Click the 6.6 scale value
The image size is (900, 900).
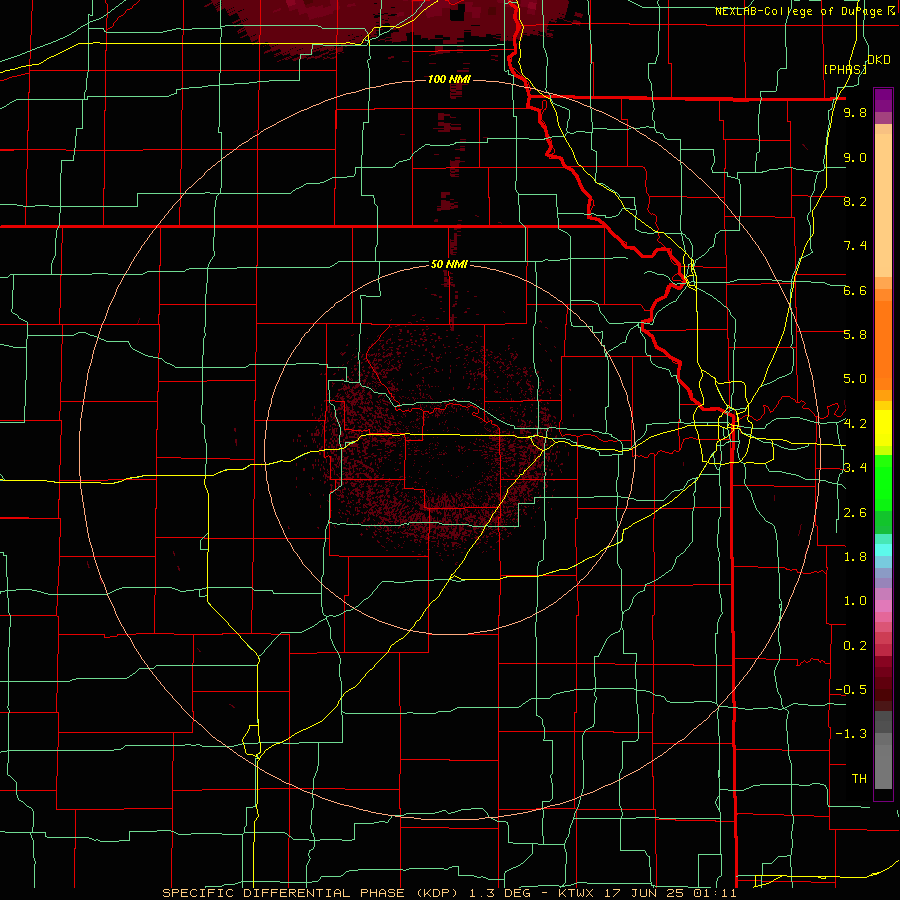pos(855,290)
